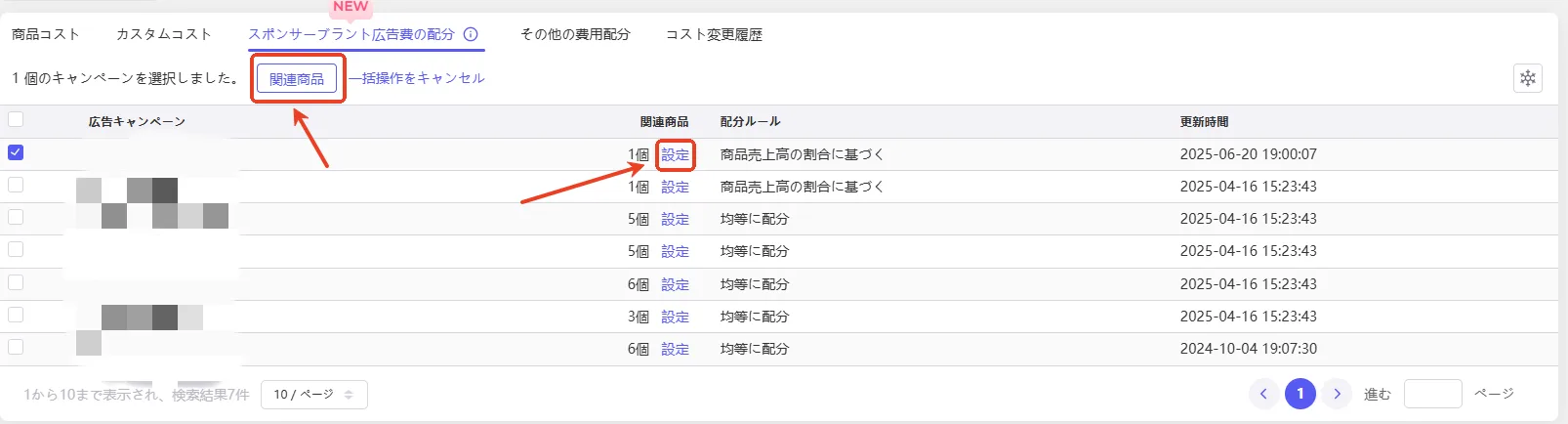Click 均等に配分 in the 3個 row
Image resolution: width=1568 pixels, height=424 pixels.
point(754,317)
